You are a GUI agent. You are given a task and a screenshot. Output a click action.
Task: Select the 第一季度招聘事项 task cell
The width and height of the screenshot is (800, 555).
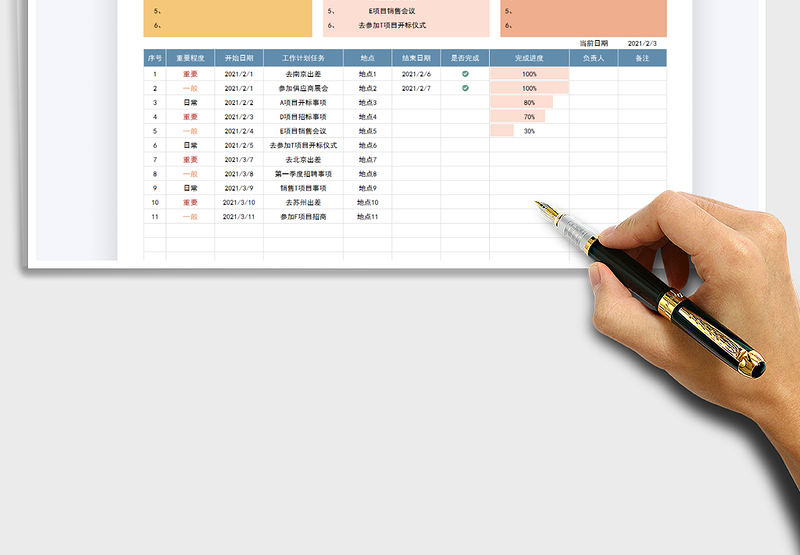pyautogui.click(x=303, y=174)
